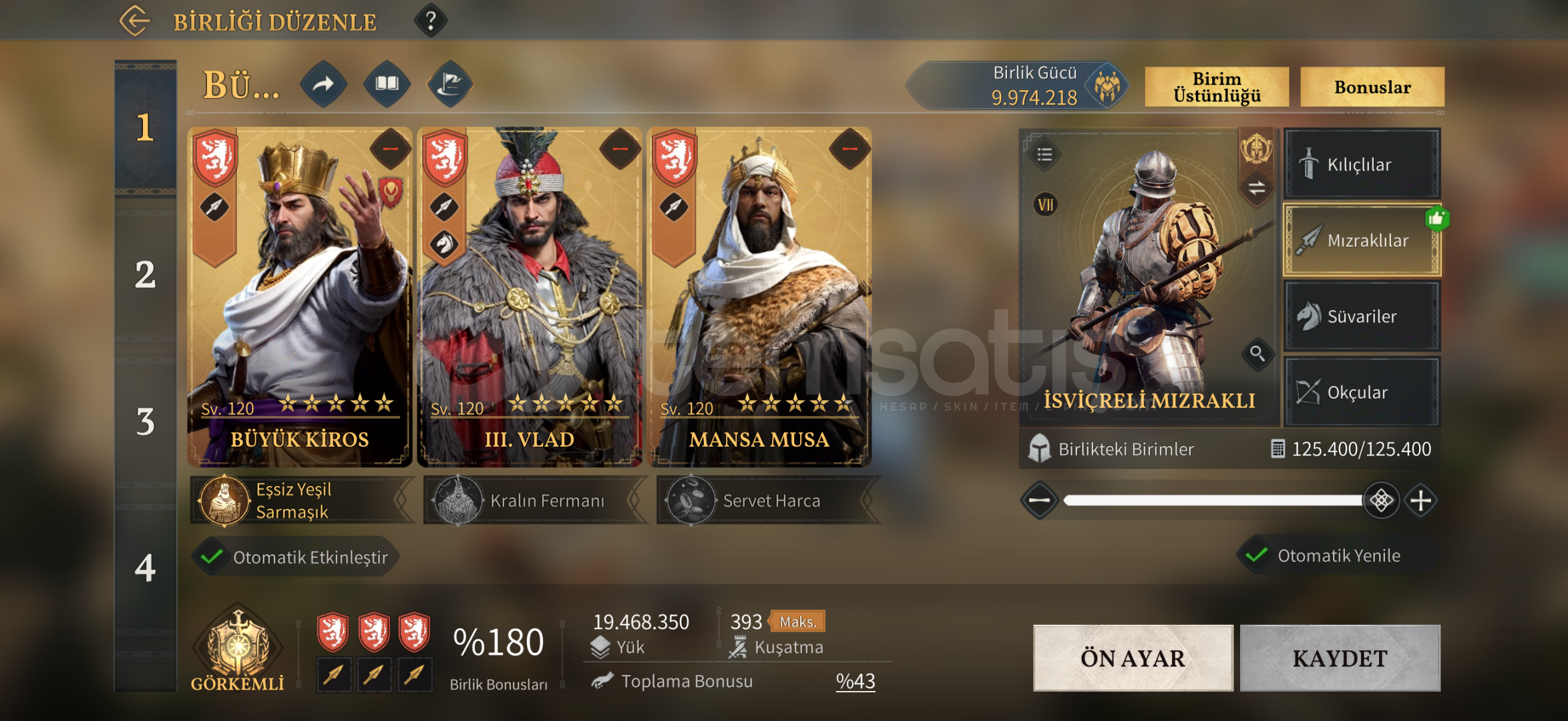Image resolution: width=1568 pixels, height=721 pixels.
Task: Click the troop amount slider handle
Action: point(1380,500)
